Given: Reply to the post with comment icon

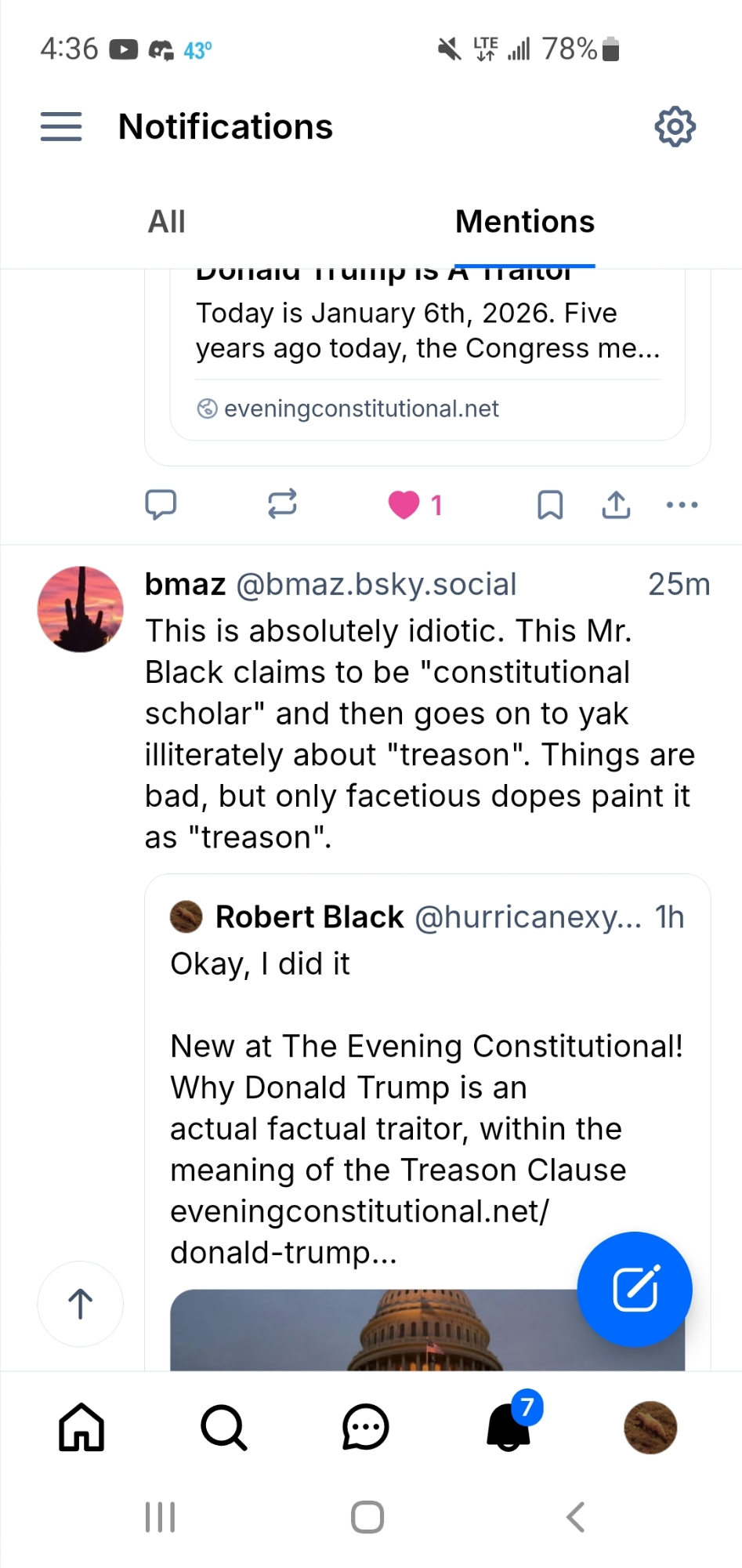Looking at the screenshot, I should coord(161,504).
